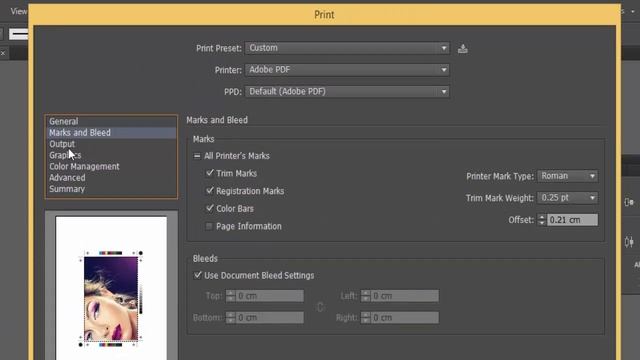Image resolution: width=640 pixels, height=360 pixels.
Task: Click the Left bleed stepper arrows
Action: point(366,296)
